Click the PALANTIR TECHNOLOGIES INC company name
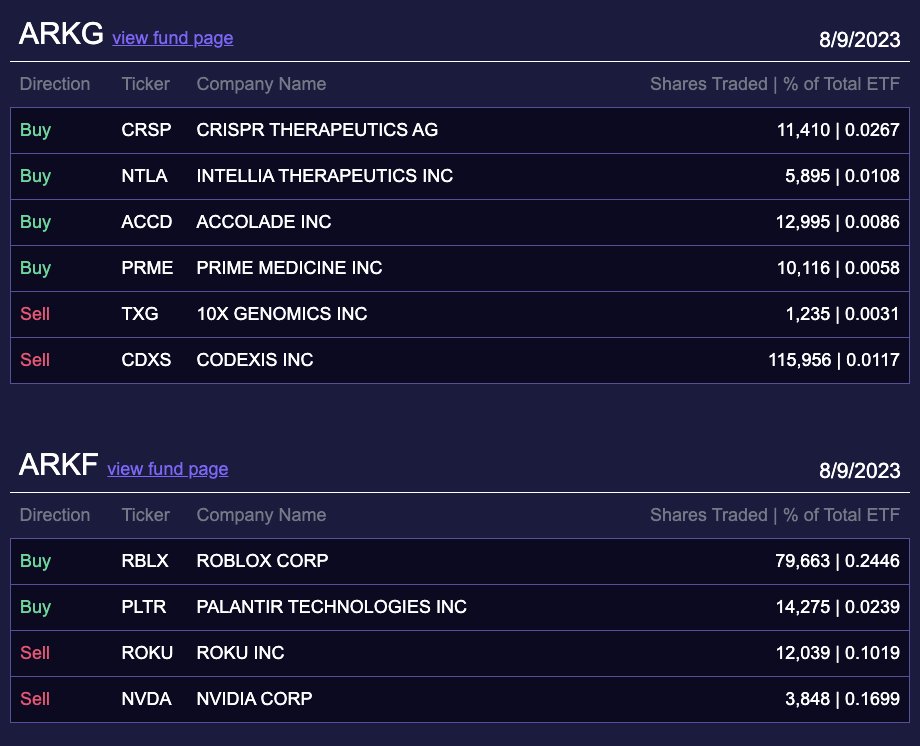Screen dimensions: 920x746 point(330,607)
